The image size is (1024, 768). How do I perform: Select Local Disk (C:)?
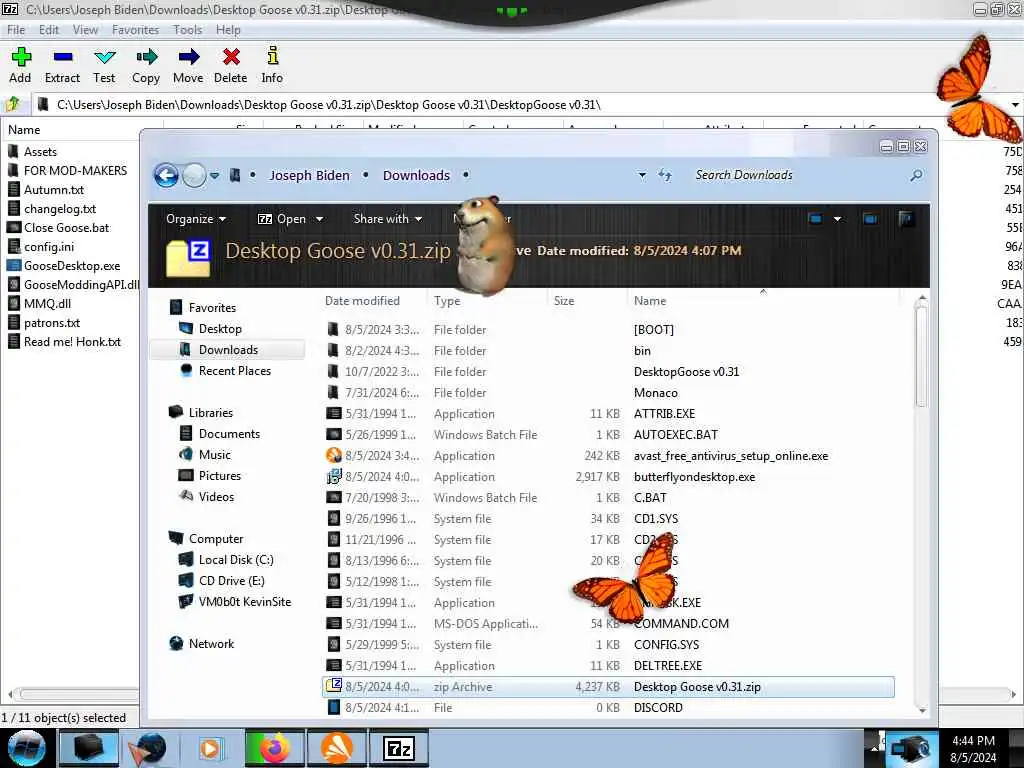[236, 560]
